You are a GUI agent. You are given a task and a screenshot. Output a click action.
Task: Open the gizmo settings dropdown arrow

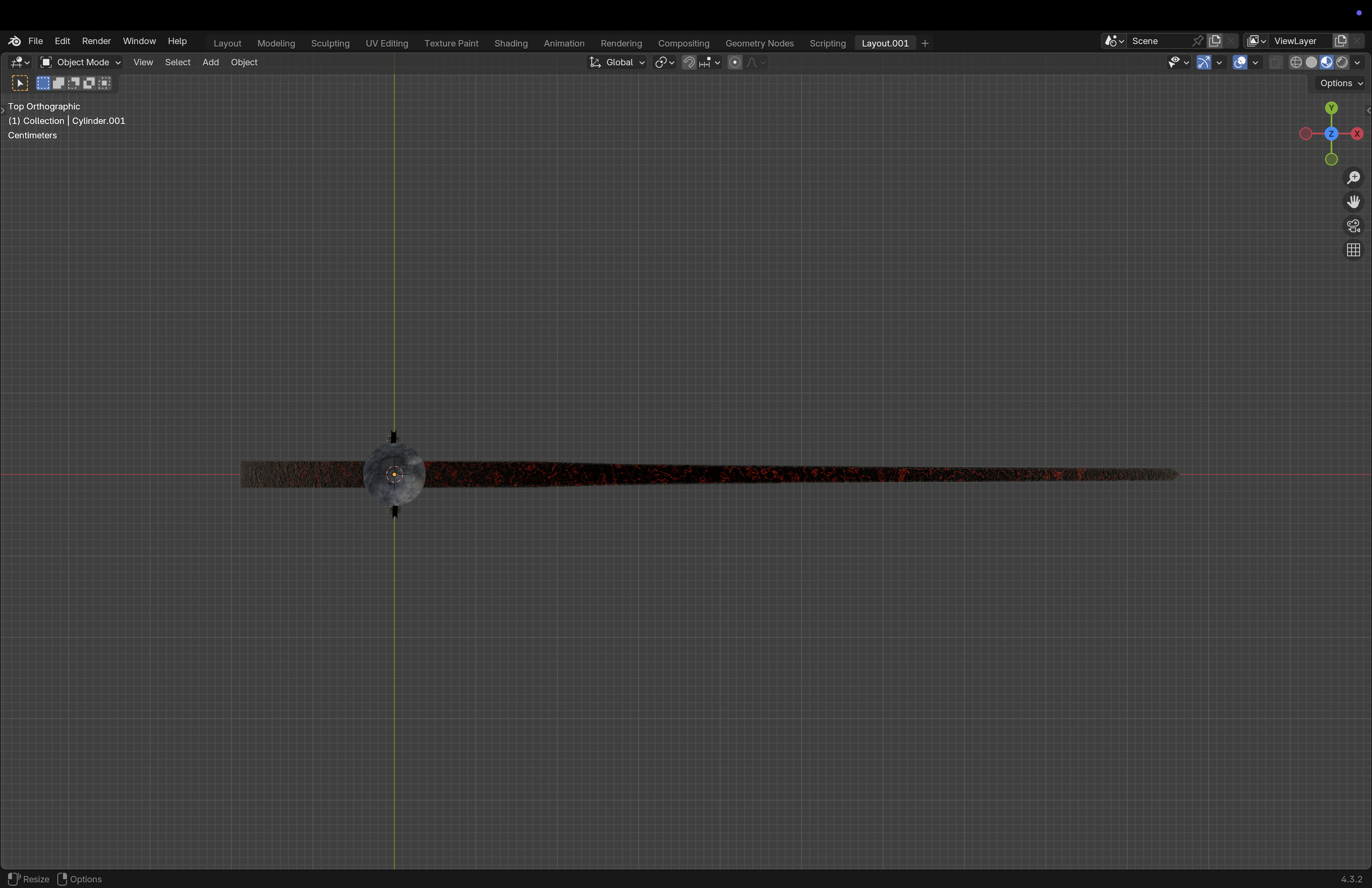tap(1219, 62)
